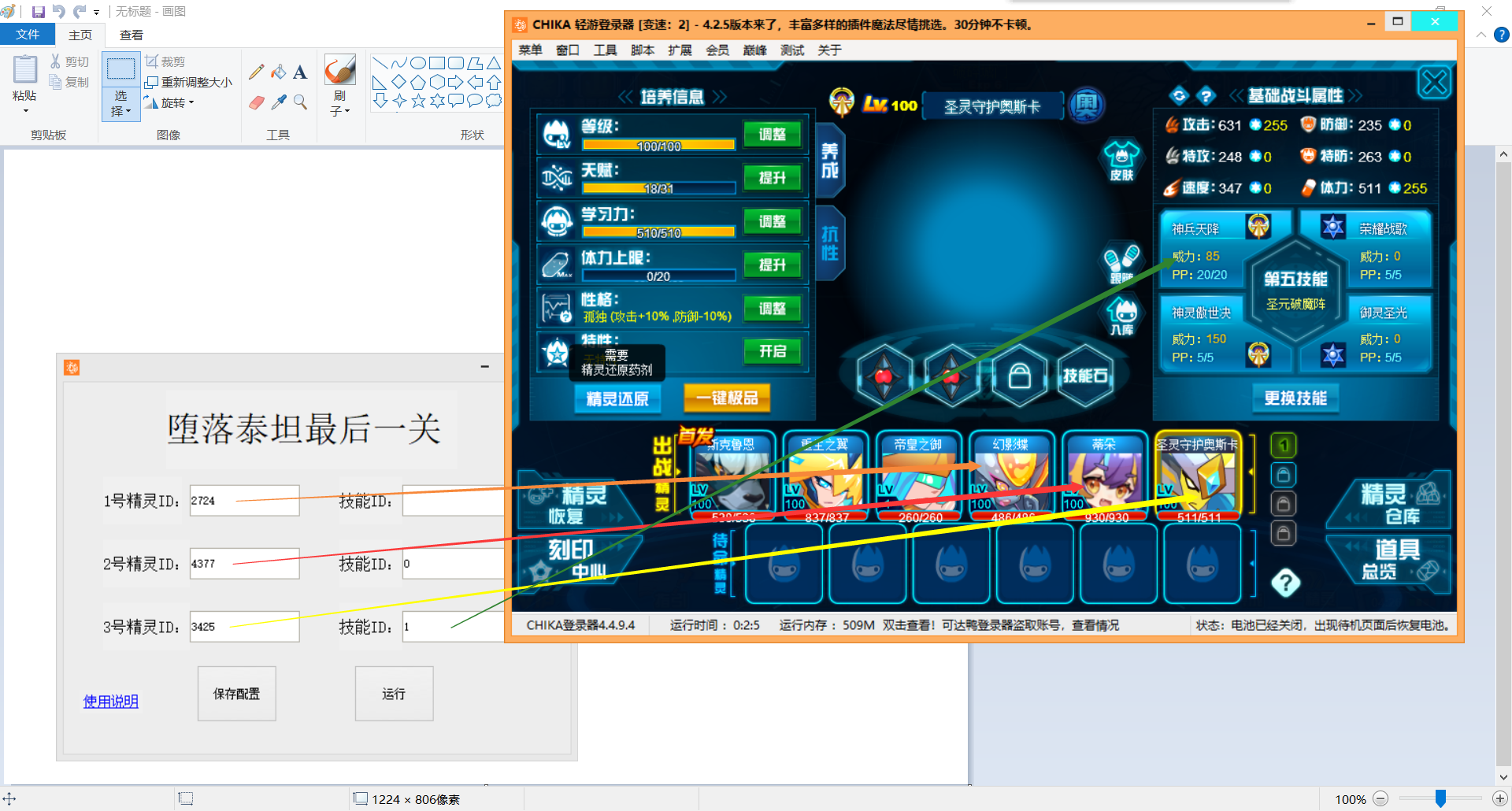The width and height of the screenshot is (1512, 811).
Task: Click the Paint vertical scrollbar up arrow
Action: [x=1503, y=154]
